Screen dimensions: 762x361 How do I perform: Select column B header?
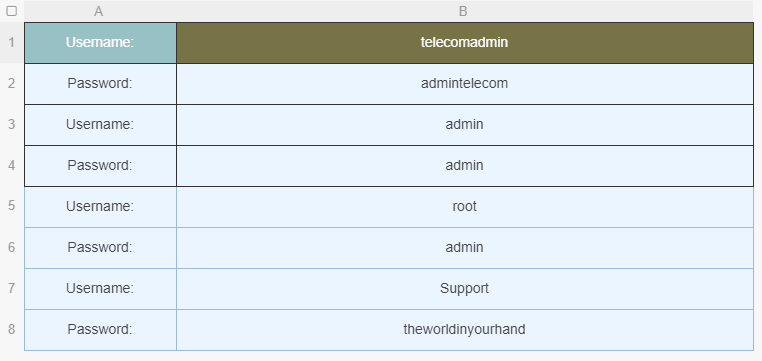pos(465,11)
